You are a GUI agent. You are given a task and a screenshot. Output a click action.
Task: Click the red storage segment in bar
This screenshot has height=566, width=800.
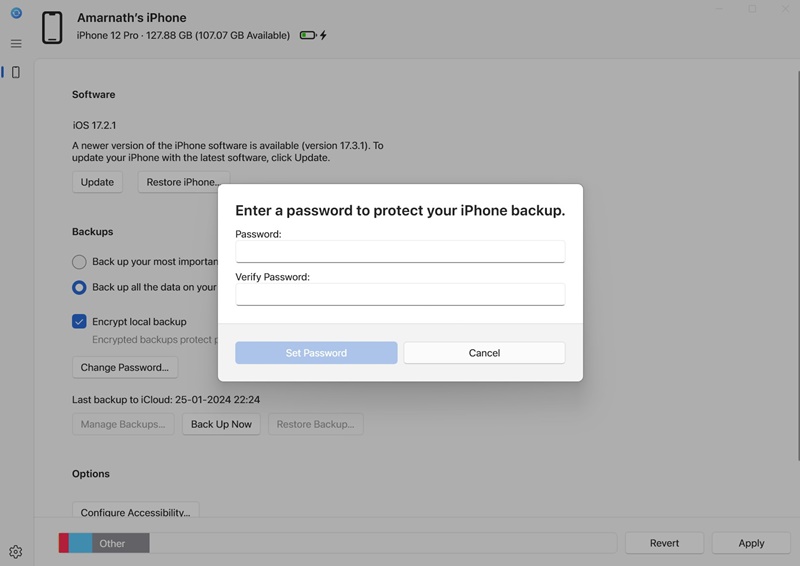[x=64, y=543]
